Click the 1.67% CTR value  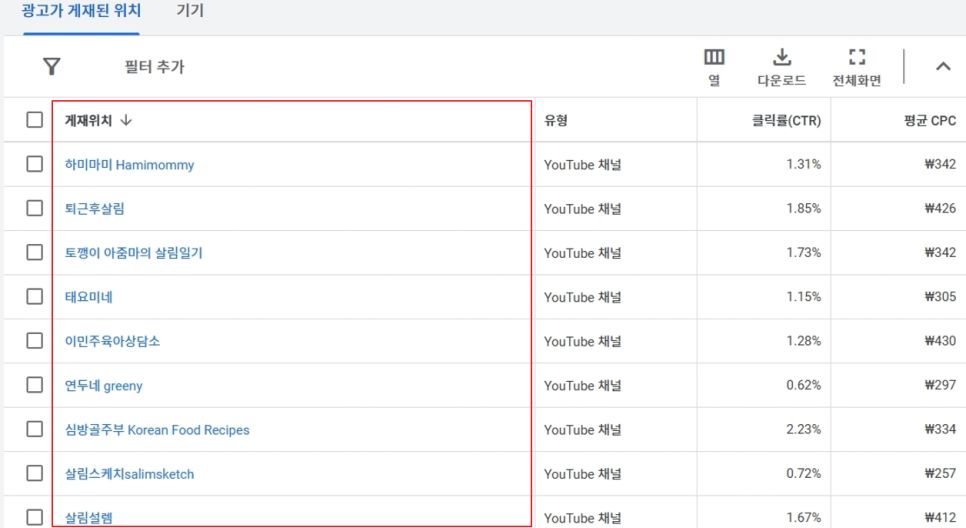803,517
